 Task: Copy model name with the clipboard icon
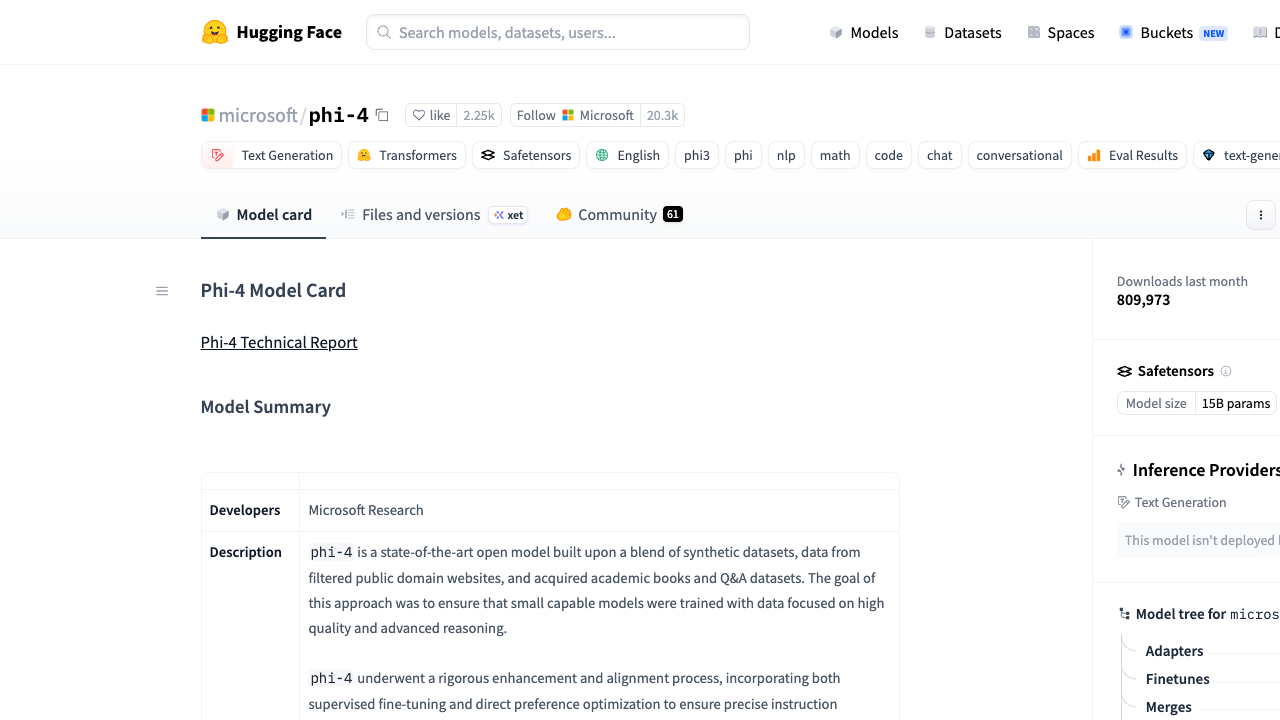click(382, 115)
